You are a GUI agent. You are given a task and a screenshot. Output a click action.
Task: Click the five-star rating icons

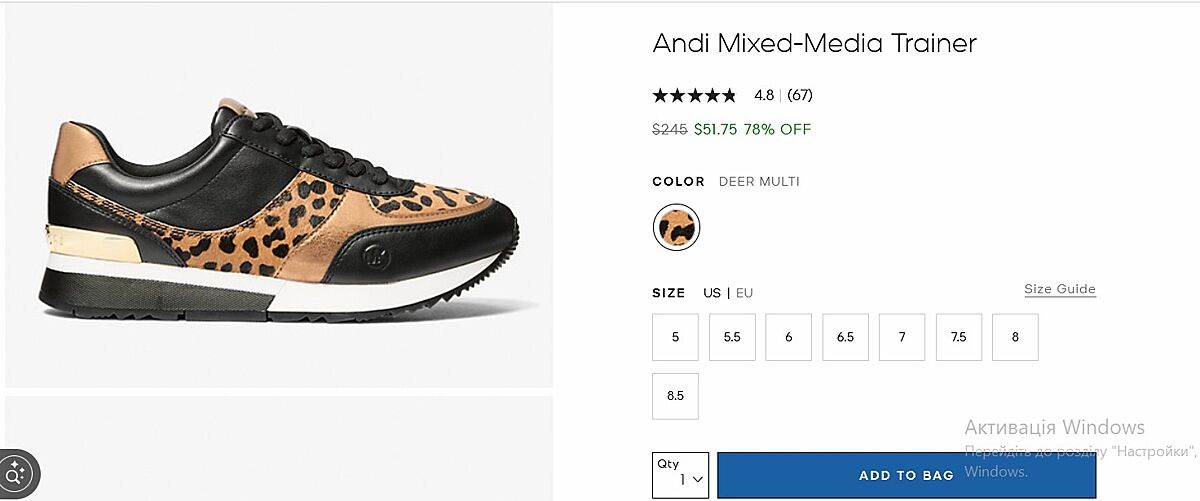pos(694,96)
